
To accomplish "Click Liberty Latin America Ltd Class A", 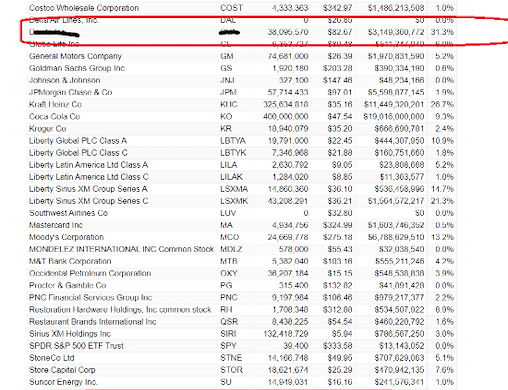I will (88, 165).
